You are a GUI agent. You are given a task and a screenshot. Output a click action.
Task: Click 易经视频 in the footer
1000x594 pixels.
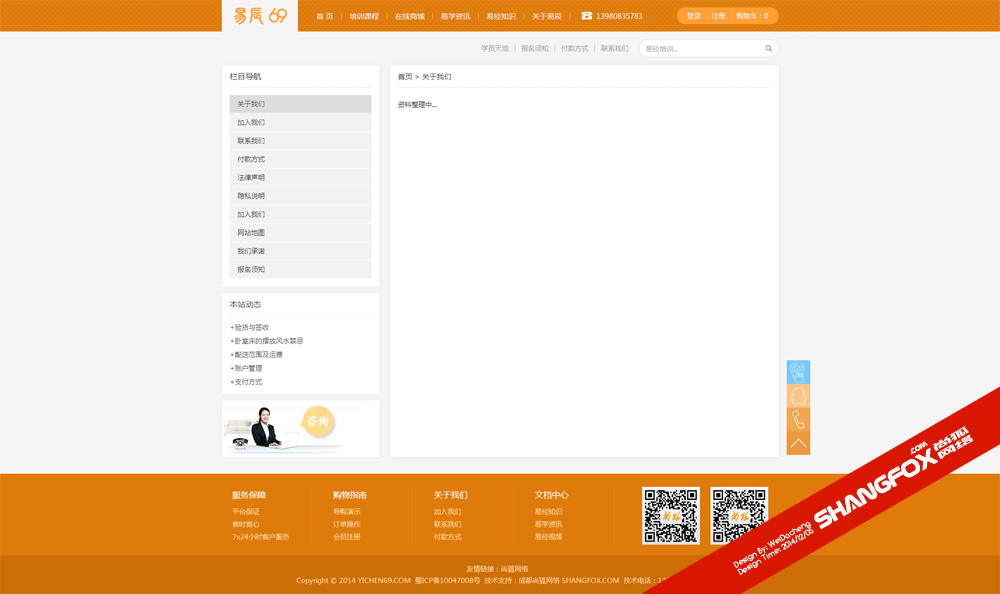coord(548,537)
